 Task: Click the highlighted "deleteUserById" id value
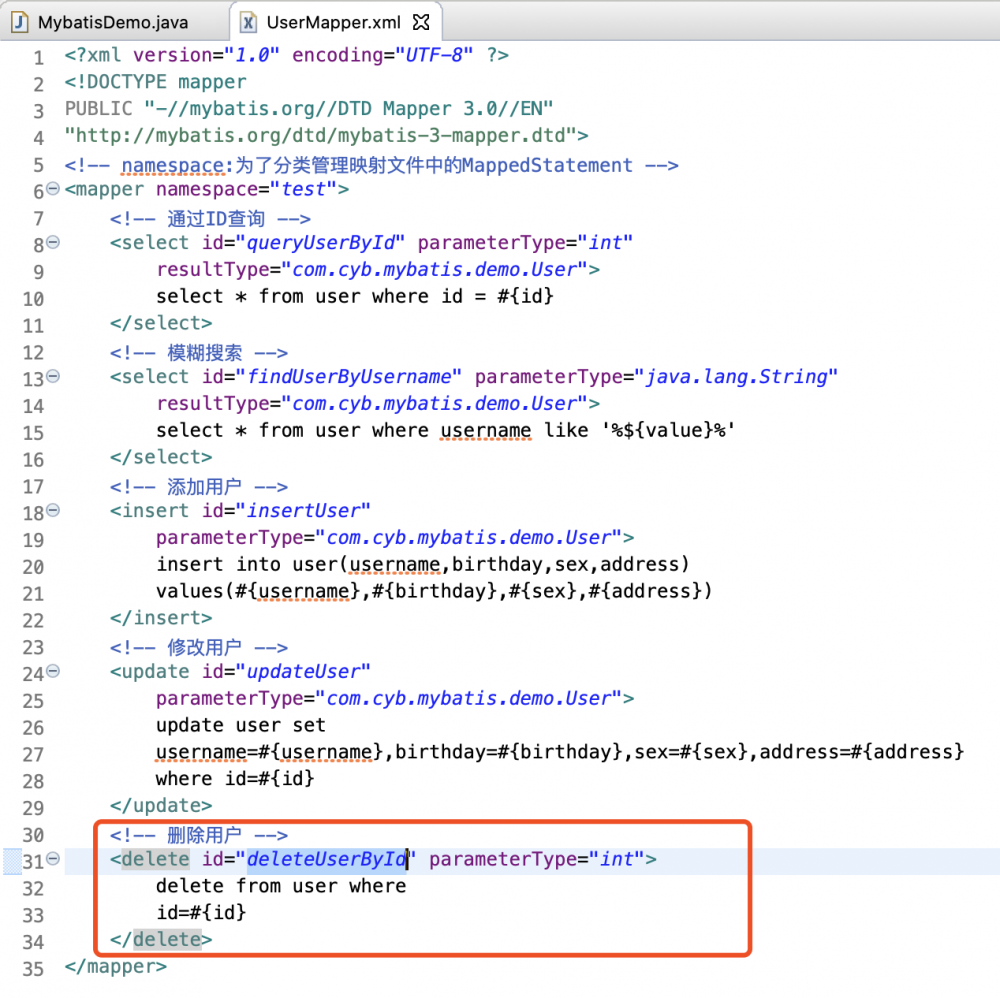click(327, 859)
